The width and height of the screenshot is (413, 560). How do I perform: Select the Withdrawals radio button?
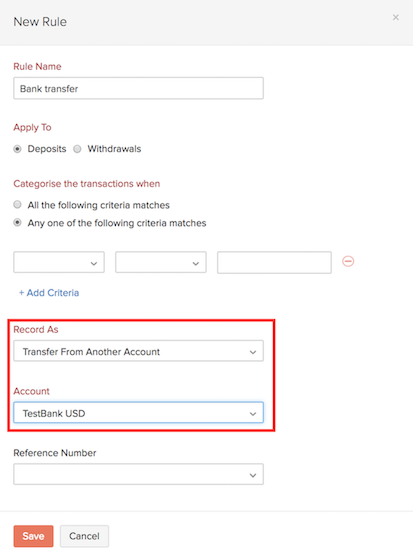point(77,149)
